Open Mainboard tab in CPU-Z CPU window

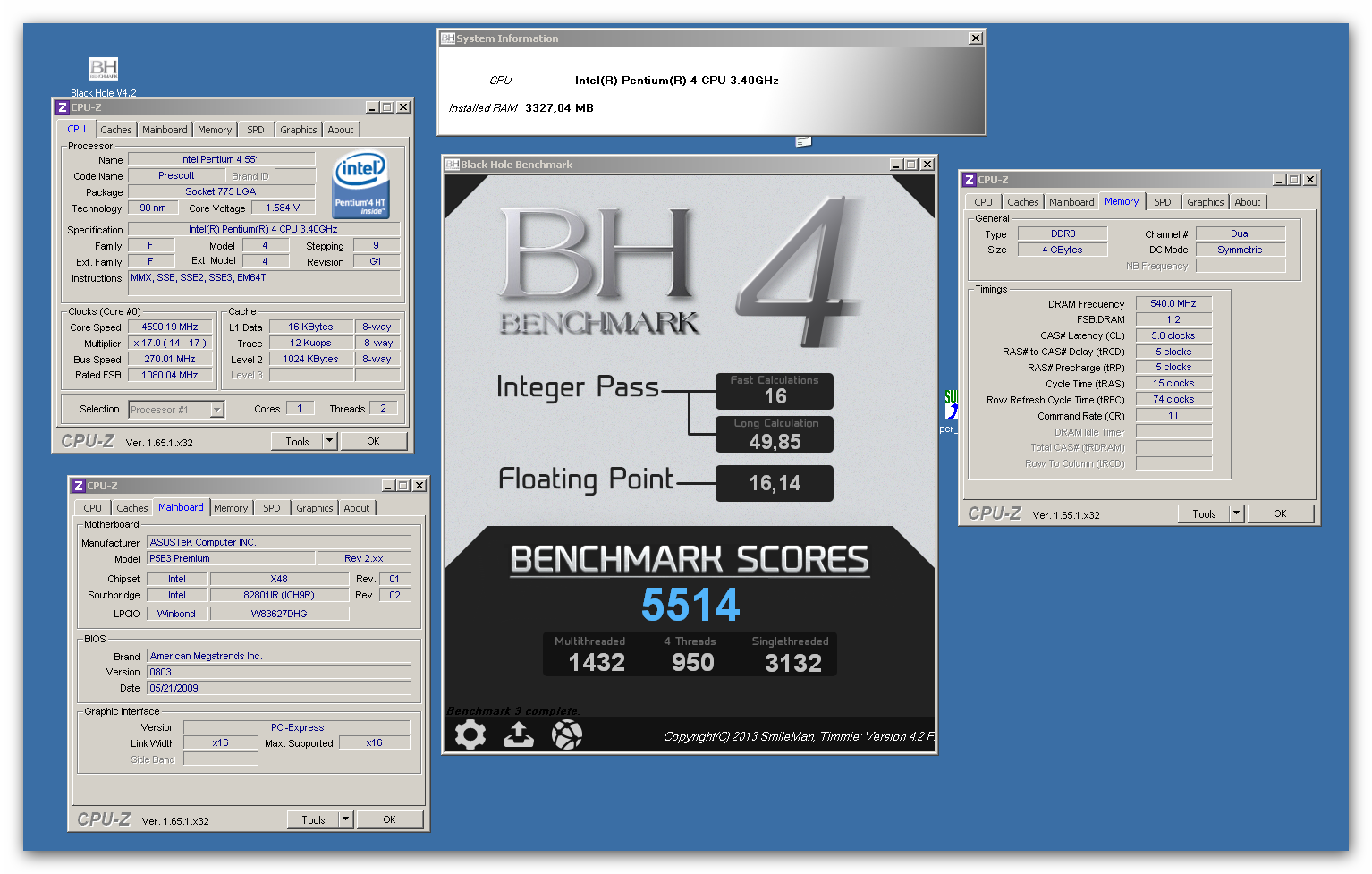(165, 130)
